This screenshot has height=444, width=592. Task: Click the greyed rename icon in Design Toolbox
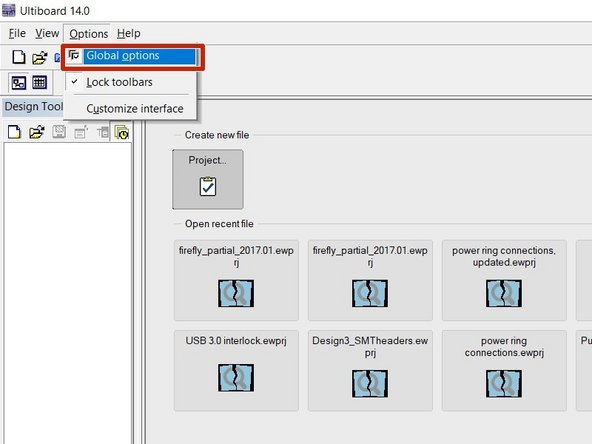(x=102, y=132)
